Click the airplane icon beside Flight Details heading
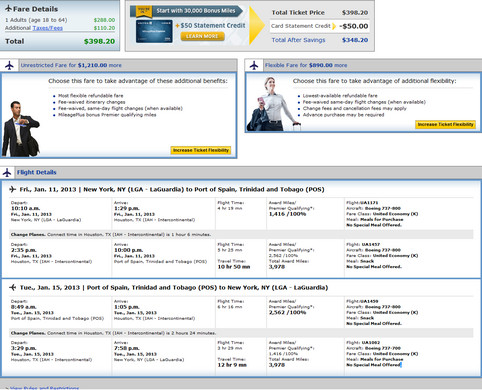This screenshot has height=390, width=482. [7, 172]
